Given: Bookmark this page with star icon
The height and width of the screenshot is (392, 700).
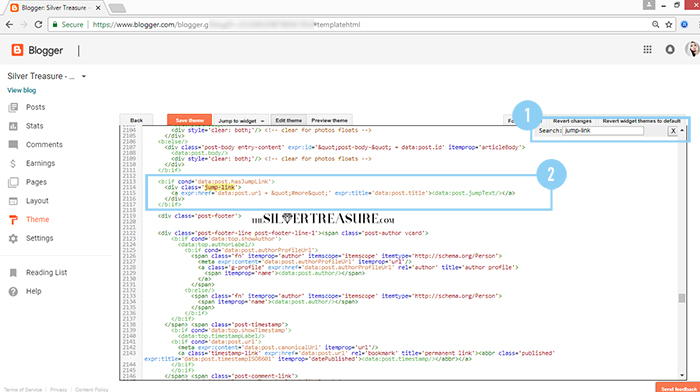Looking at the screenshot, I should [669, 25].
